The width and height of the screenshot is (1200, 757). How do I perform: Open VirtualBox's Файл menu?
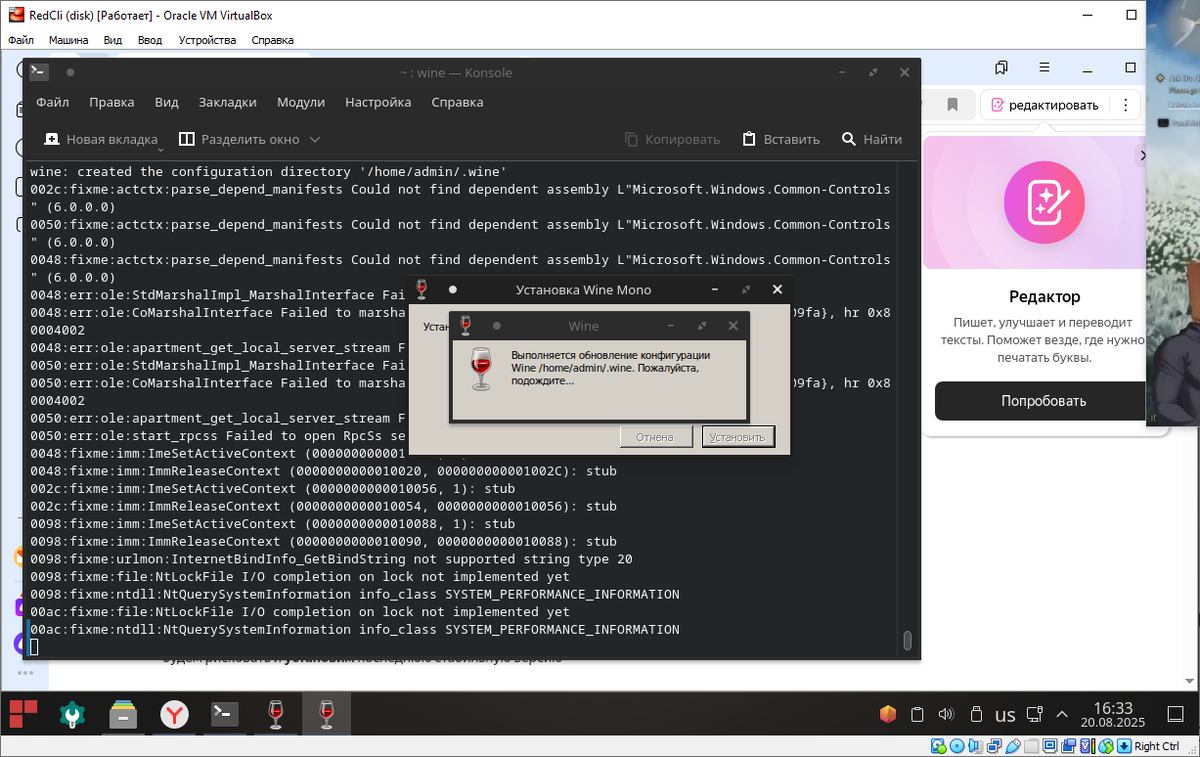(x=21, y=40)
